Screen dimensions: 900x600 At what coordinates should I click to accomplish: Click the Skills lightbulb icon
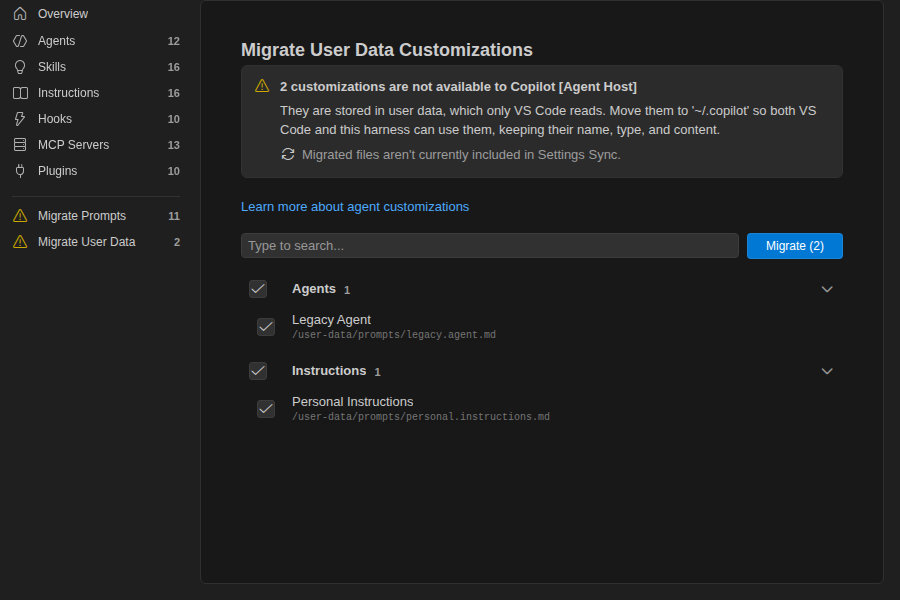click(x=20, y=67)
